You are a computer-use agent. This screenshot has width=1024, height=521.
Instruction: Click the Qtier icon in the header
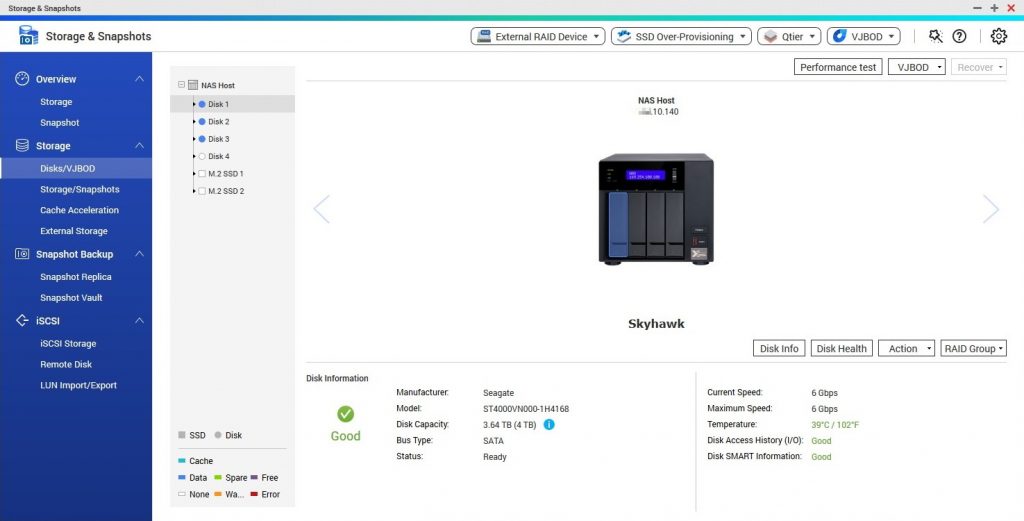[771, 37]
